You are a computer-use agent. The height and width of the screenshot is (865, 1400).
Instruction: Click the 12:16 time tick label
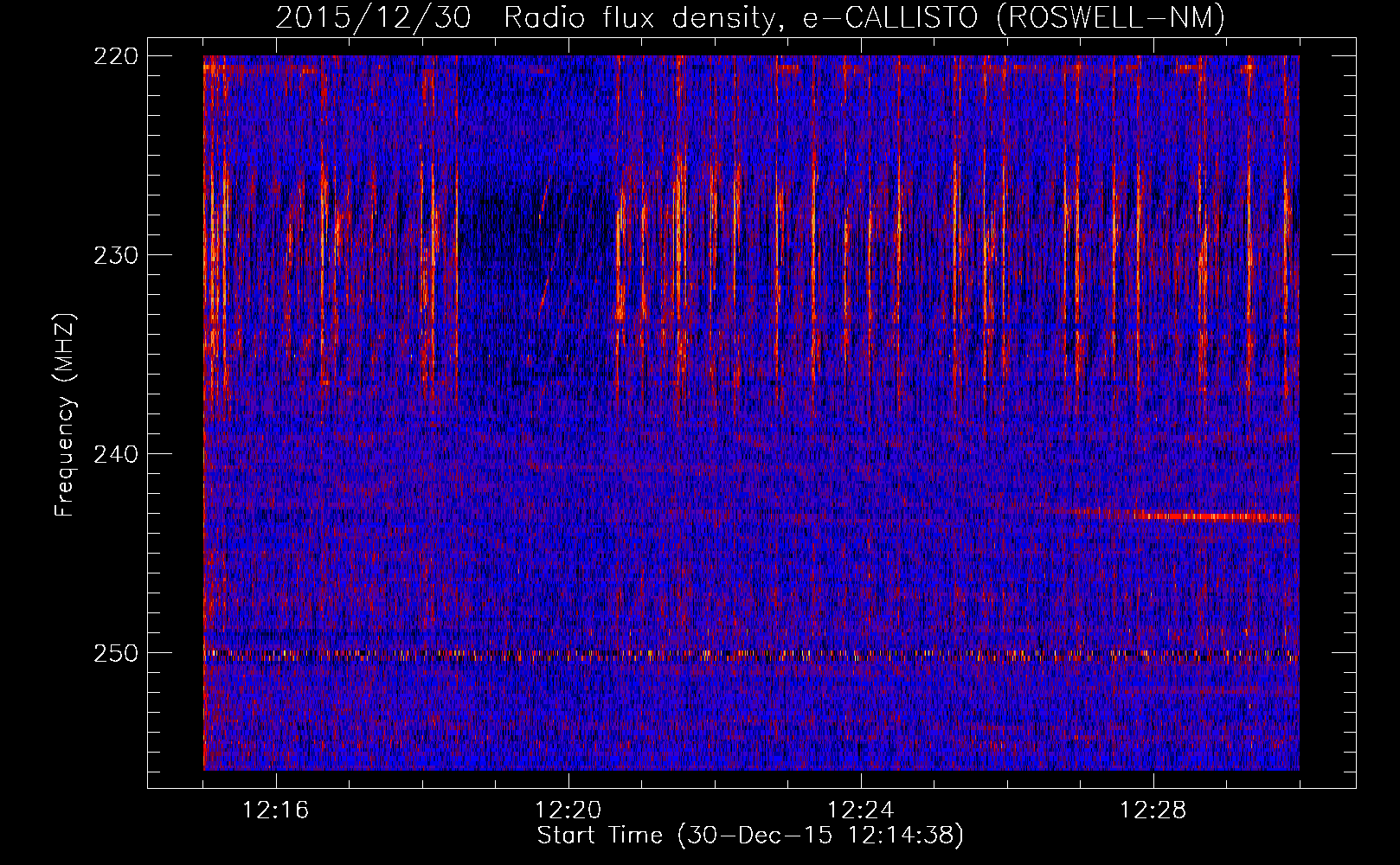click(276, 811)
